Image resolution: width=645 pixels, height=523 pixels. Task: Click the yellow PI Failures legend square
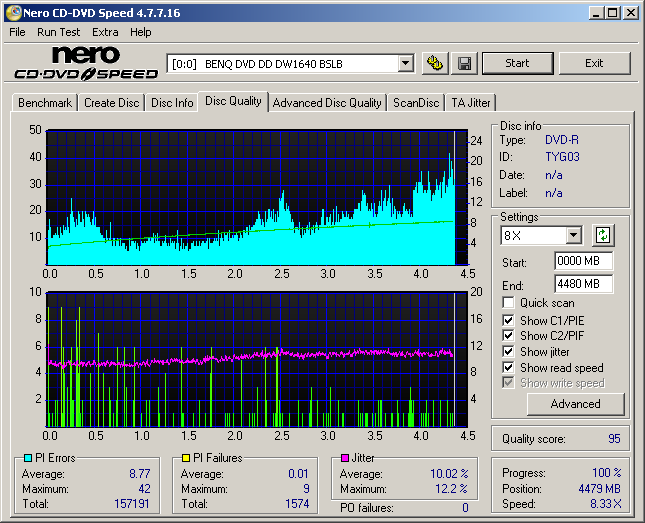click(186, 458)
